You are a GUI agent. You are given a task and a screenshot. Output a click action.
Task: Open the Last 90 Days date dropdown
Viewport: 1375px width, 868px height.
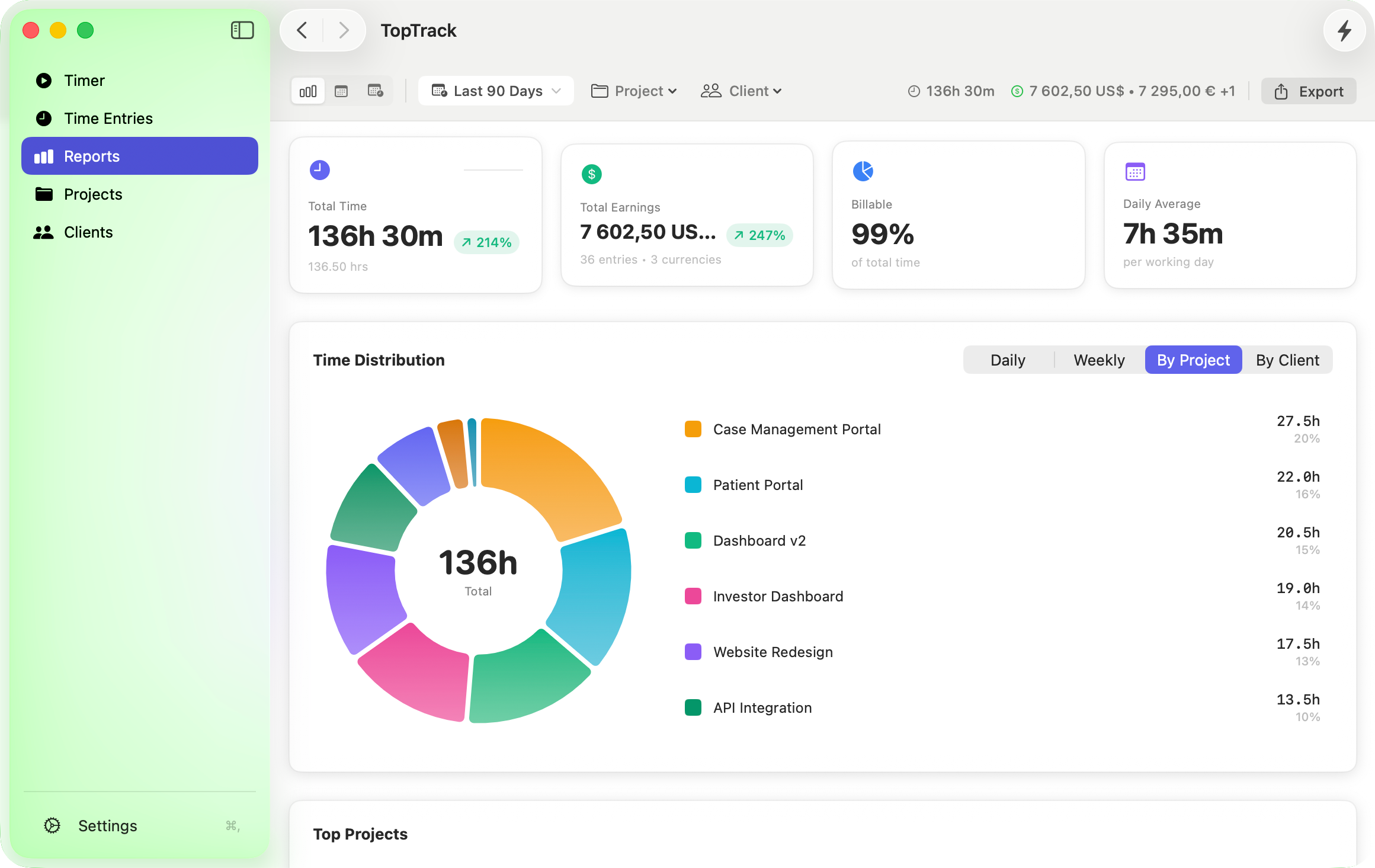[x=496, y=91]
